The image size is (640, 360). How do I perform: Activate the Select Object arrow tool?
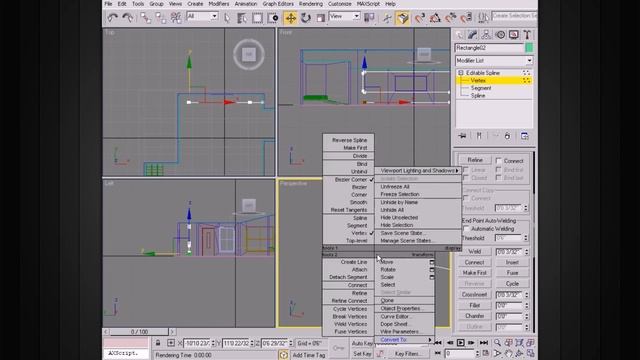(x=227, y=18)
